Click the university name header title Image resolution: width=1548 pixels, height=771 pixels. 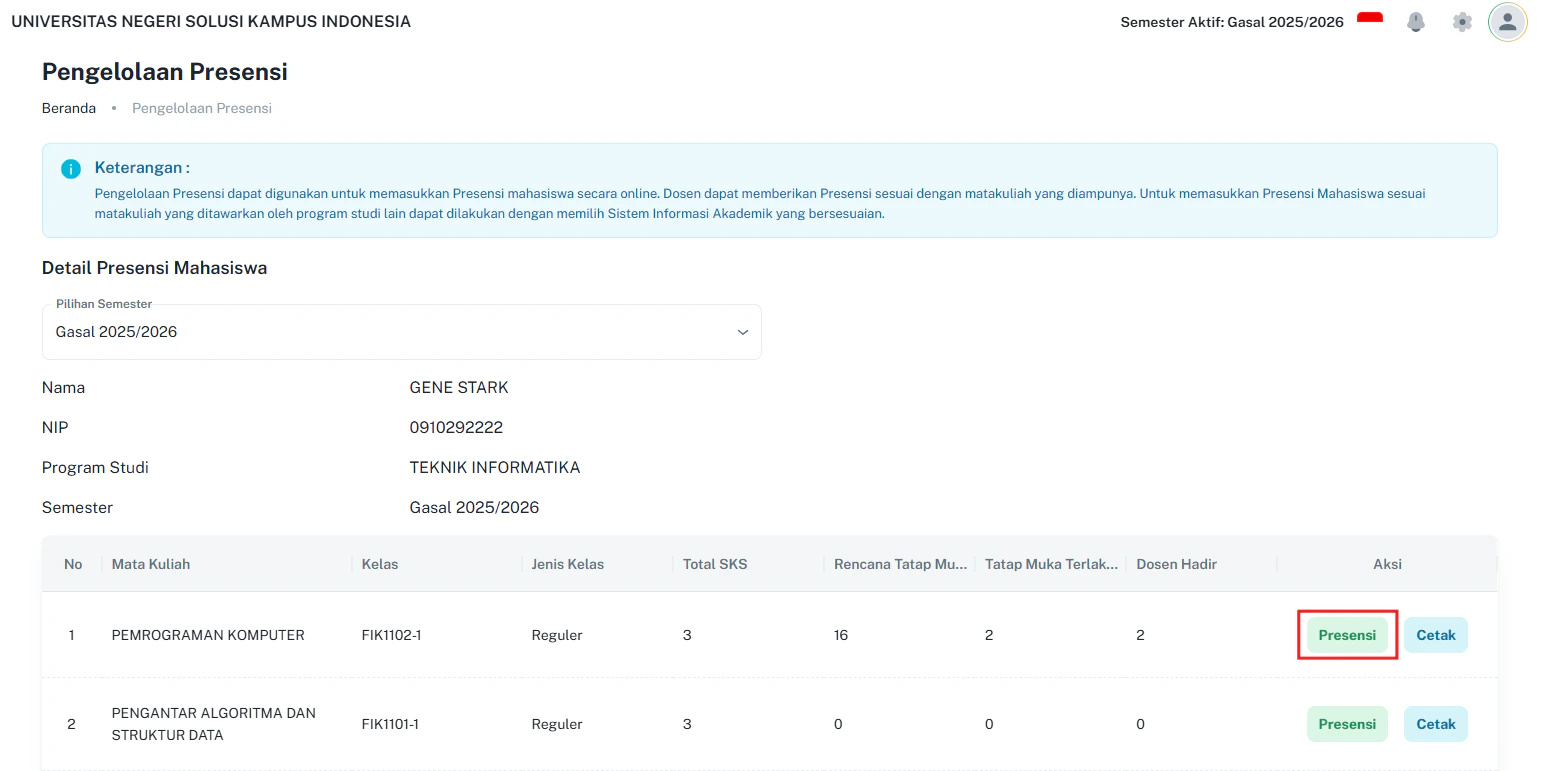pyautogui.click(x=211, y=21)
